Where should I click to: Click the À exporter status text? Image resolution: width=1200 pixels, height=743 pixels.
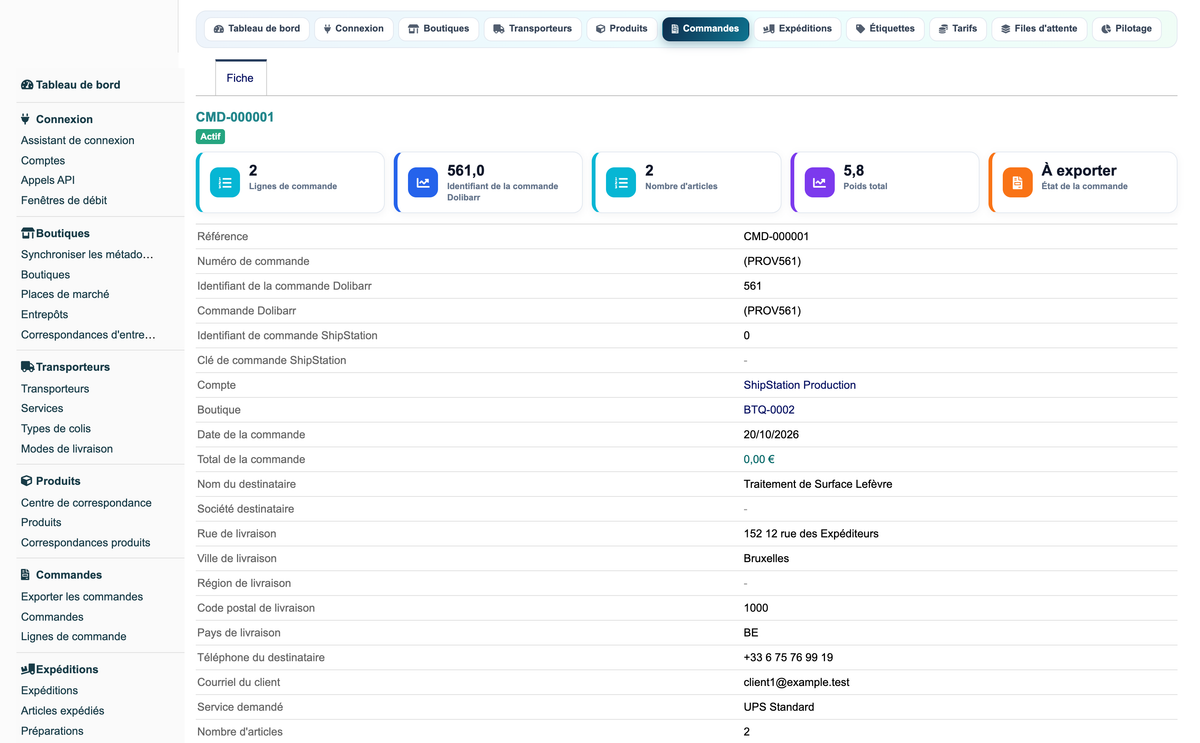pyautogui.click(x=1079, y=171)
